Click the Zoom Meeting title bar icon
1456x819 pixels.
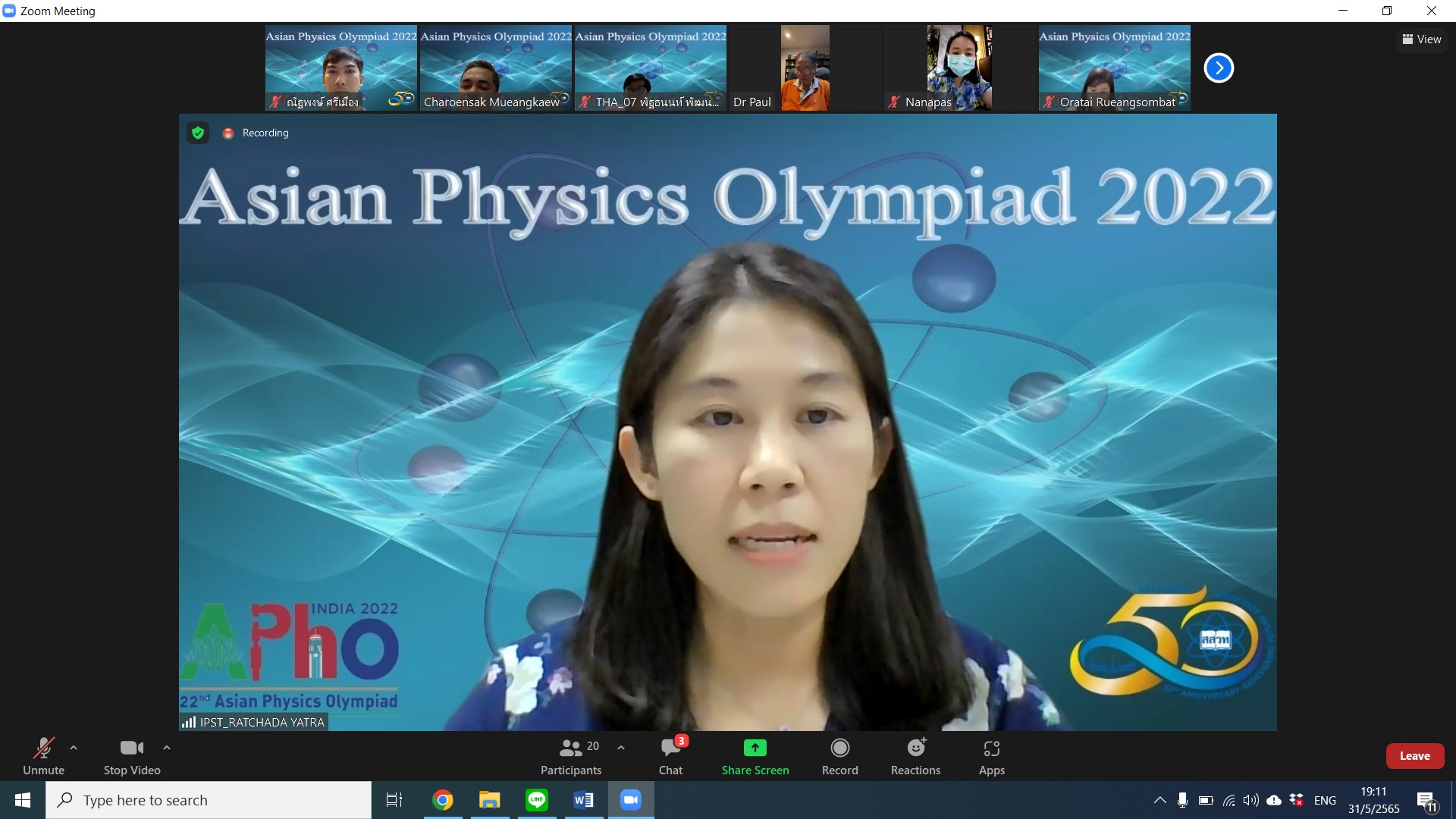coord(9,11)
